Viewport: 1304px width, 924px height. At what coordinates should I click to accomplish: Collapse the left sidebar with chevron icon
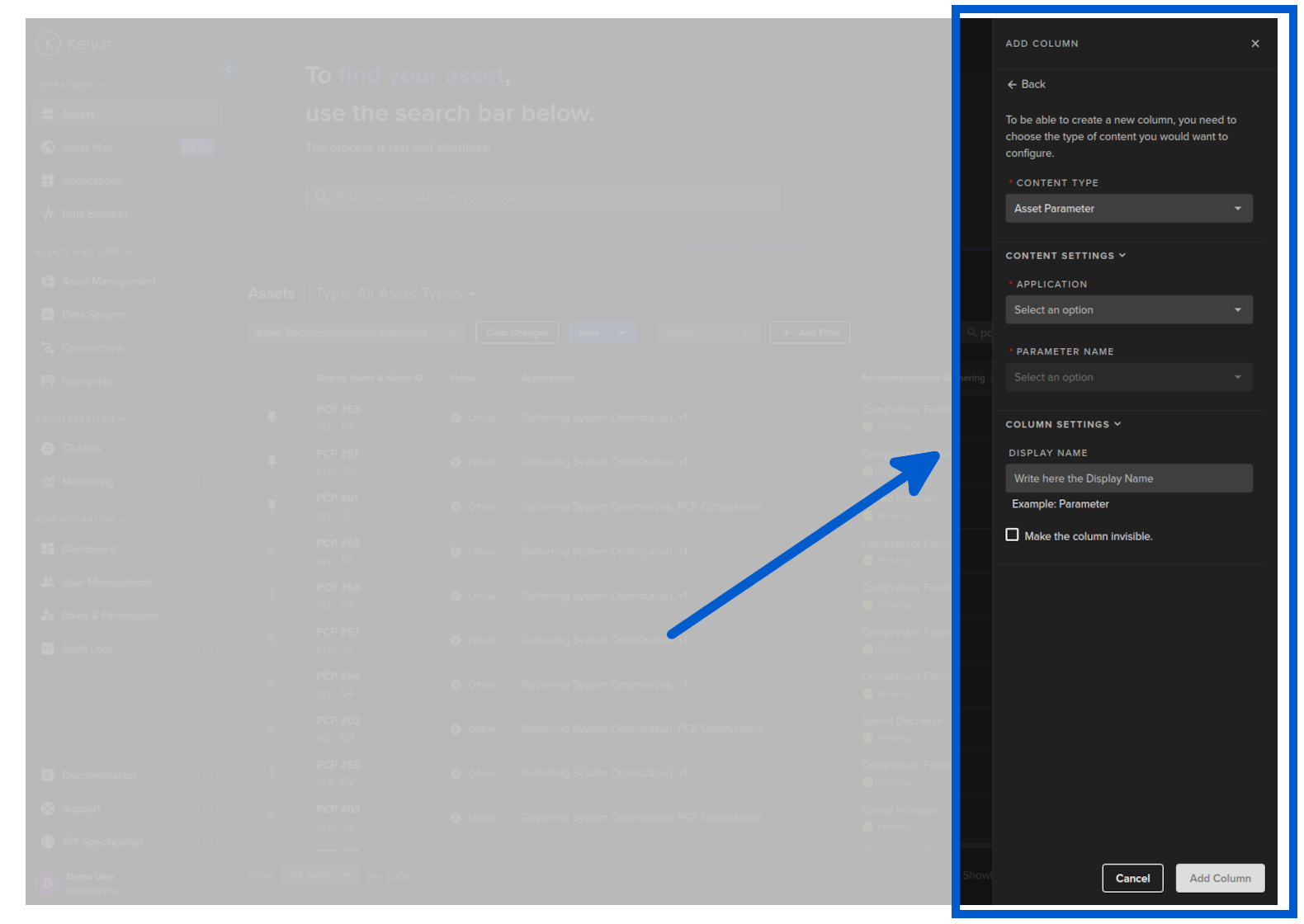[229, 69]
